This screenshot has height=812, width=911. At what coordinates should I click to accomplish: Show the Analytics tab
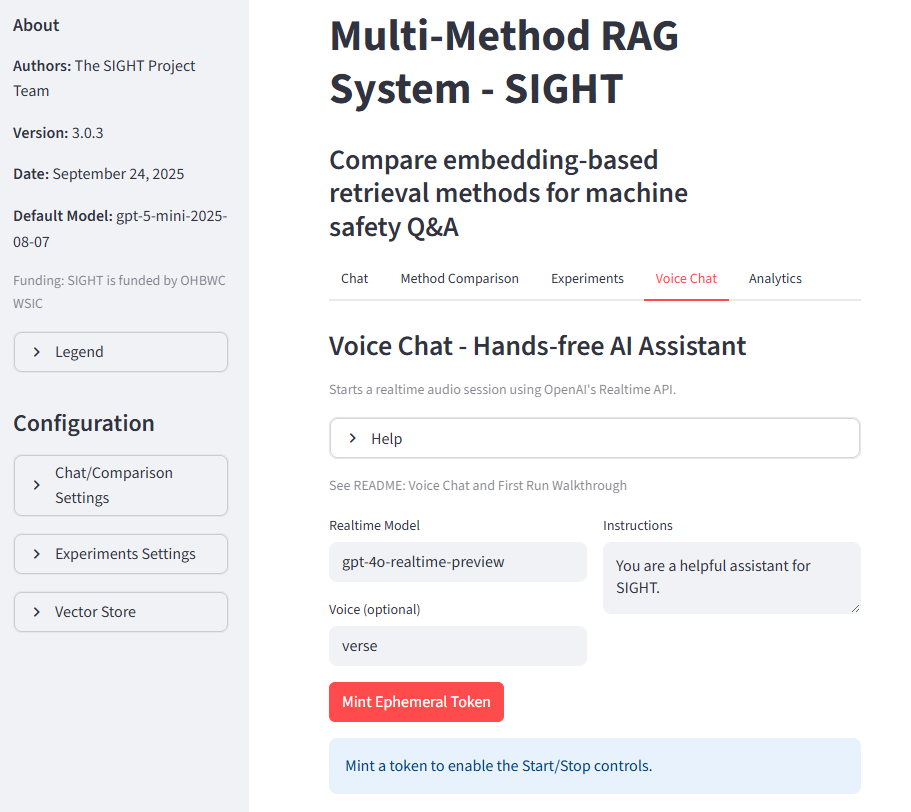[x=775, y=279]
